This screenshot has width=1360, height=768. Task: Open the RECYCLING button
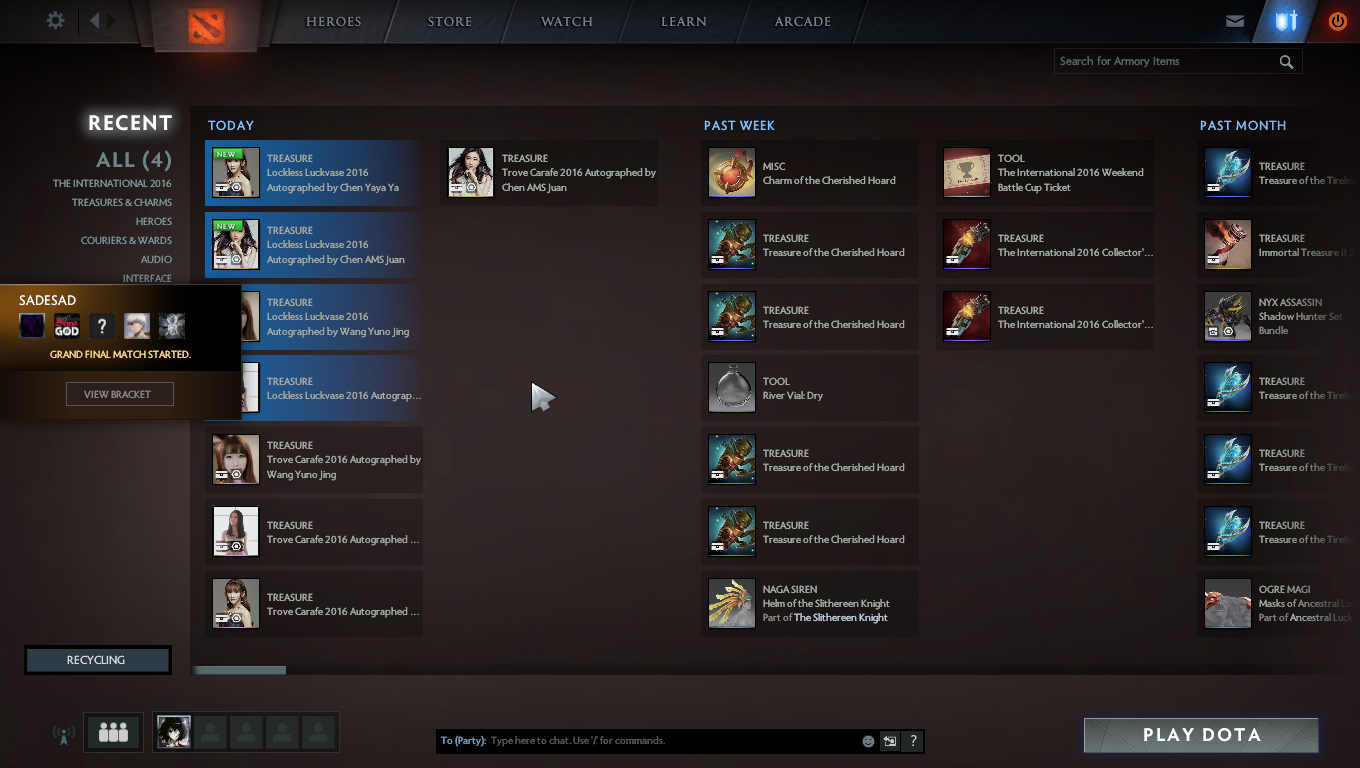(98, 660)
